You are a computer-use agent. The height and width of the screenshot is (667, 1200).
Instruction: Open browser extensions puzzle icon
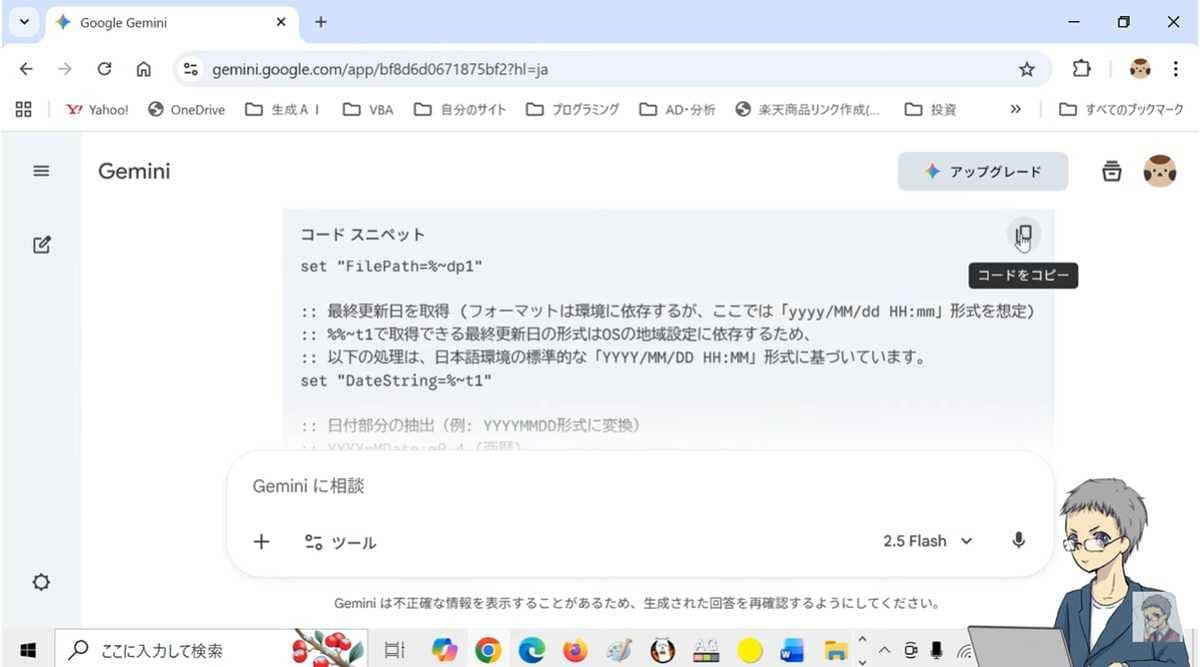click(1081, 69)
